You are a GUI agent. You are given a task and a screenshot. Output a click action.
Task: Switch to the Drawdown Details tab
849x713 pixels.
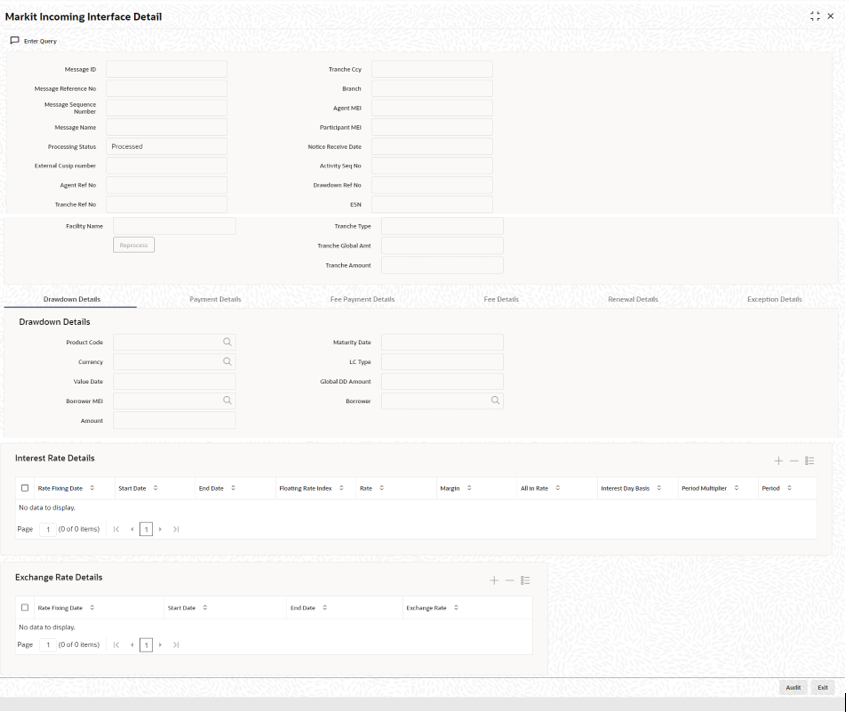click(72, 299)
